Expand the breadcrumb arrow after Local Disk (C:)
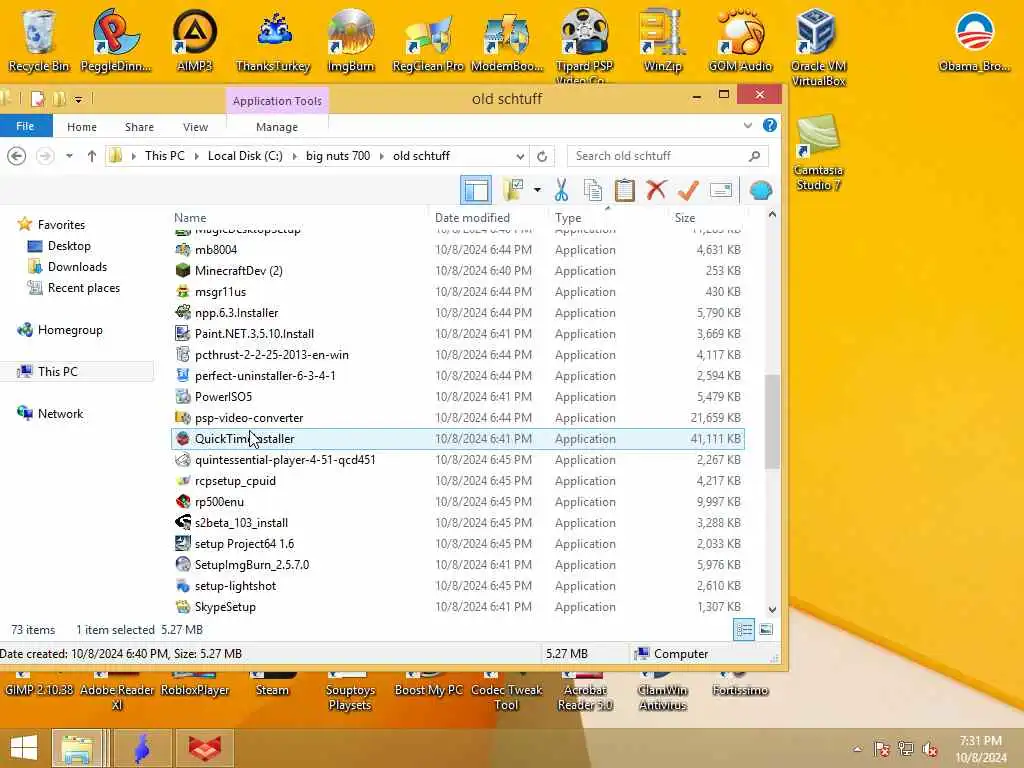 point(294,156)
